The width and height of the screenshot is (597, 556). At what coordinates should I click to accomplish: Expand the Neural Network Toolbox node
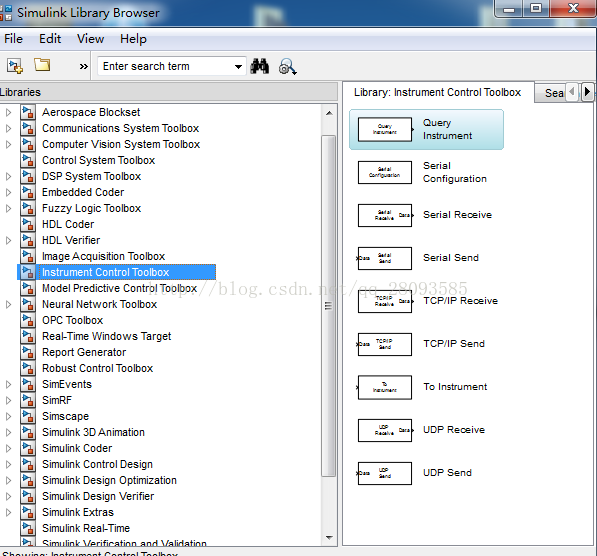tap(8, 304)
